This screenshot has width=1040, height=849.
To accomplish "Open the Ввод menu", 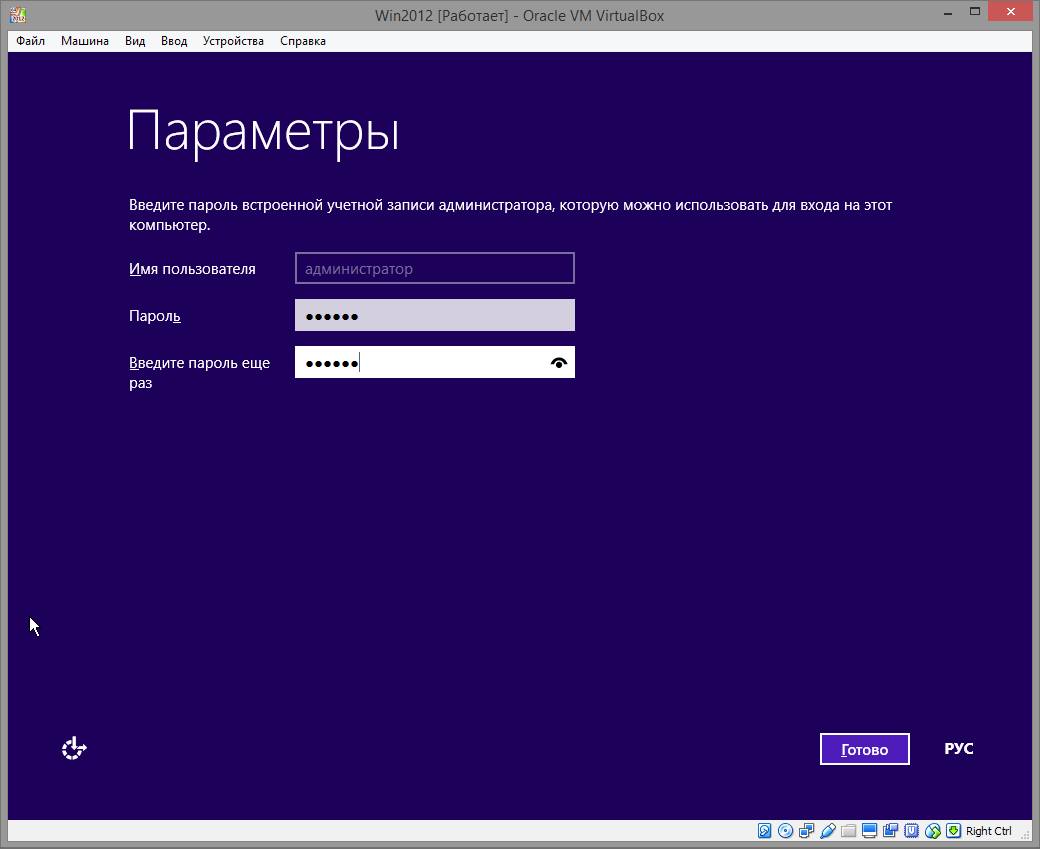I will [174, 41].
